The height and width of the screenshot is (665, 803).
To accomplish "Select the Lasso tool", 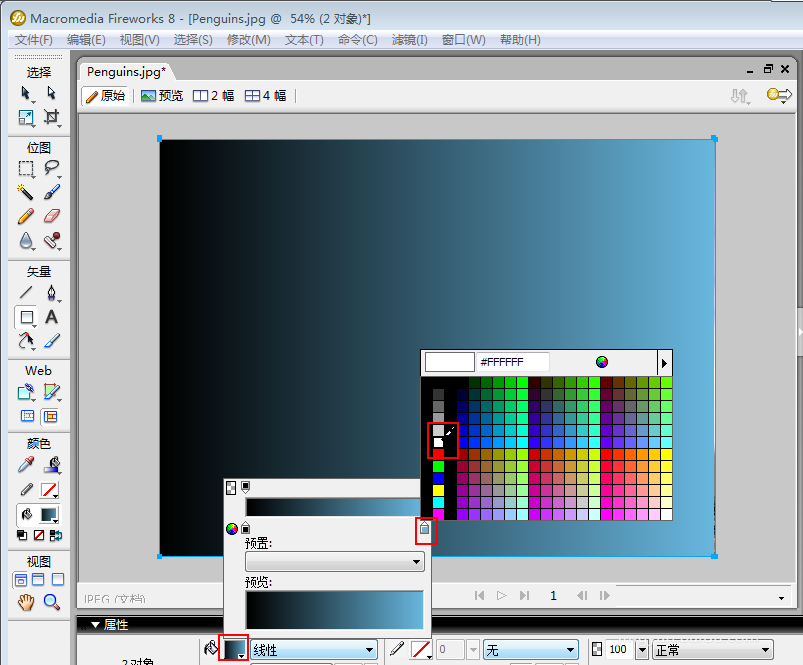I will pos(51,168).
